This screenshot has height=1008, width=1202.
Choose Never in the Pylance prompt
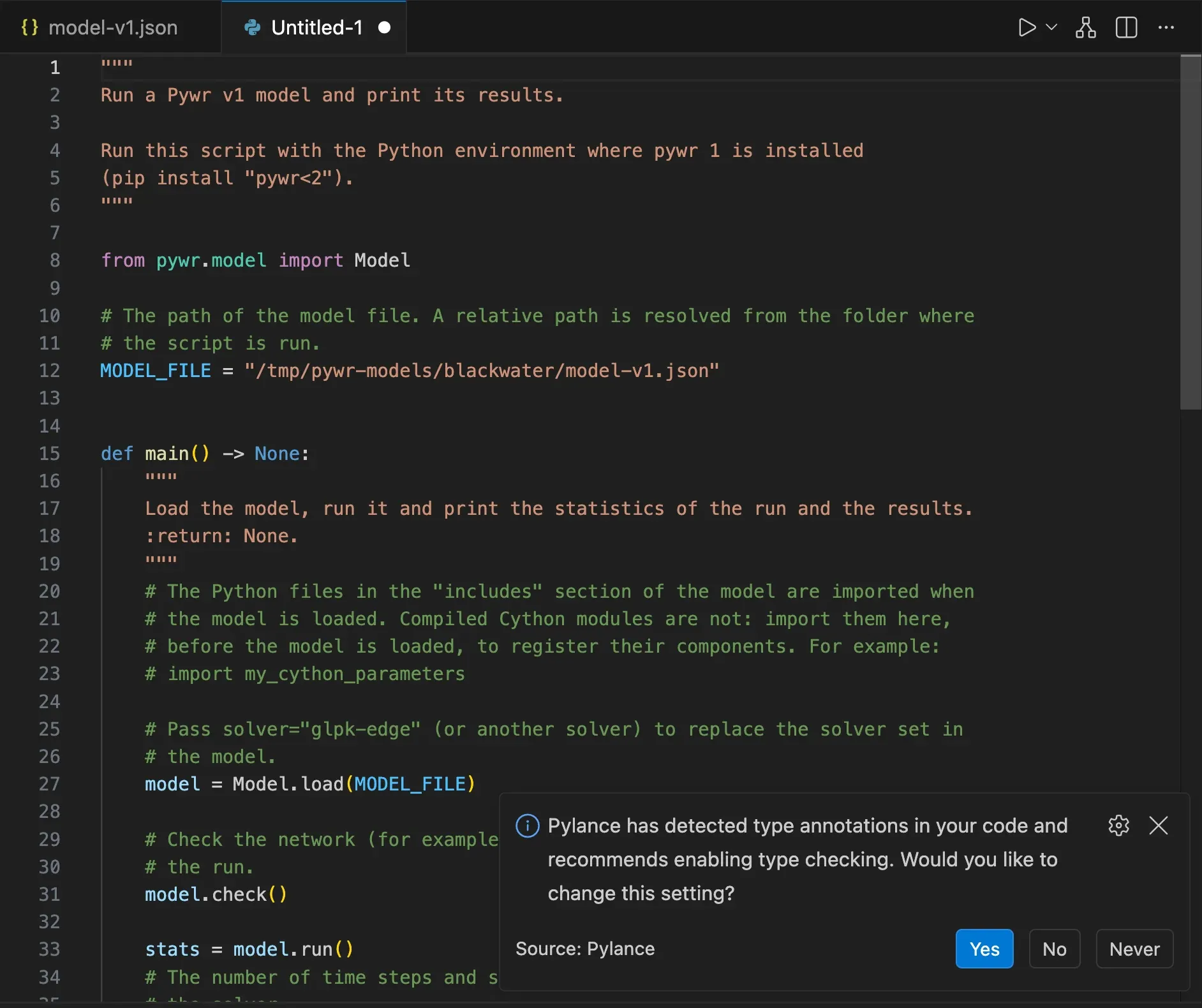tap(1134, 949)
